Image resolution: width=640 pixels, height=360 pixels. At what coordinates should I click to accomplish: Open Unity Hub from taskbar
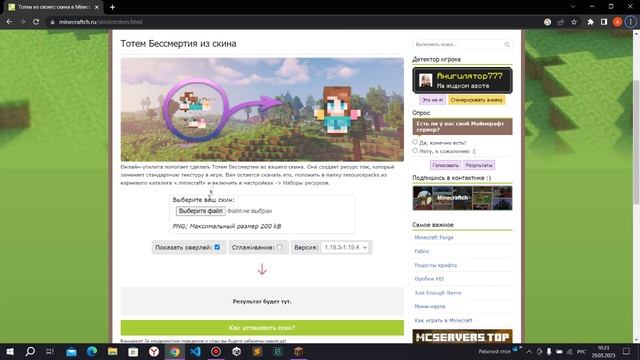coord(236,351)
